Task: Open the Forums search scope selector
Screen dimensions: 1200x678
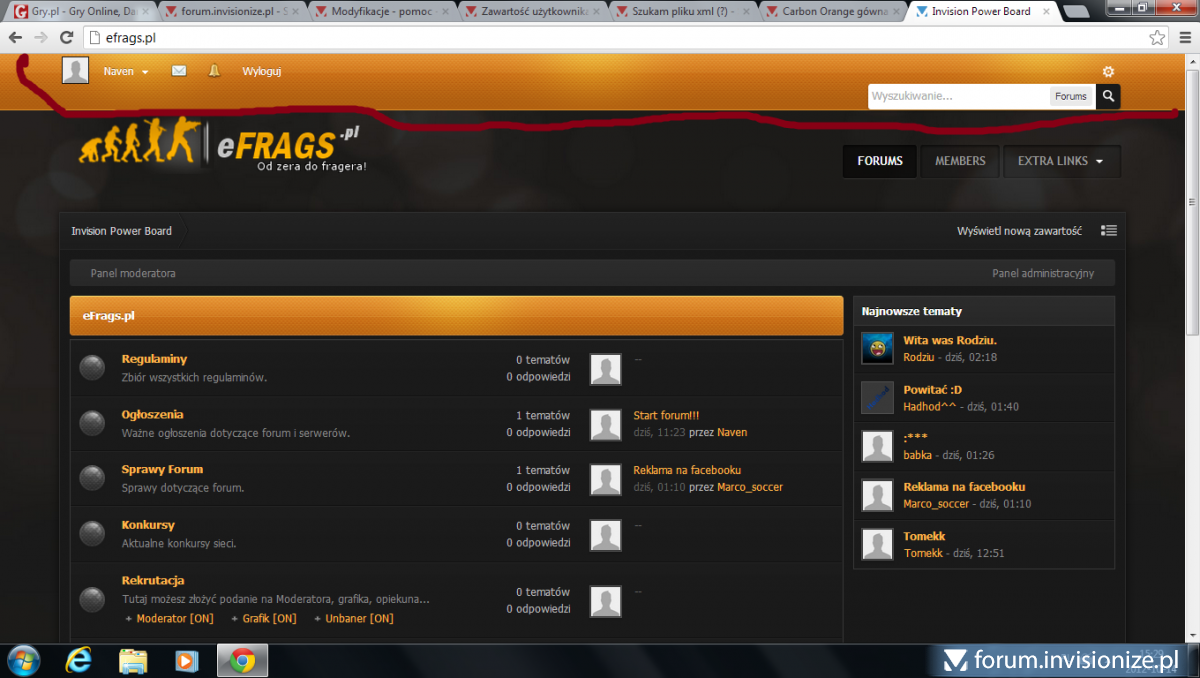Action: [x=1070, y=96]
